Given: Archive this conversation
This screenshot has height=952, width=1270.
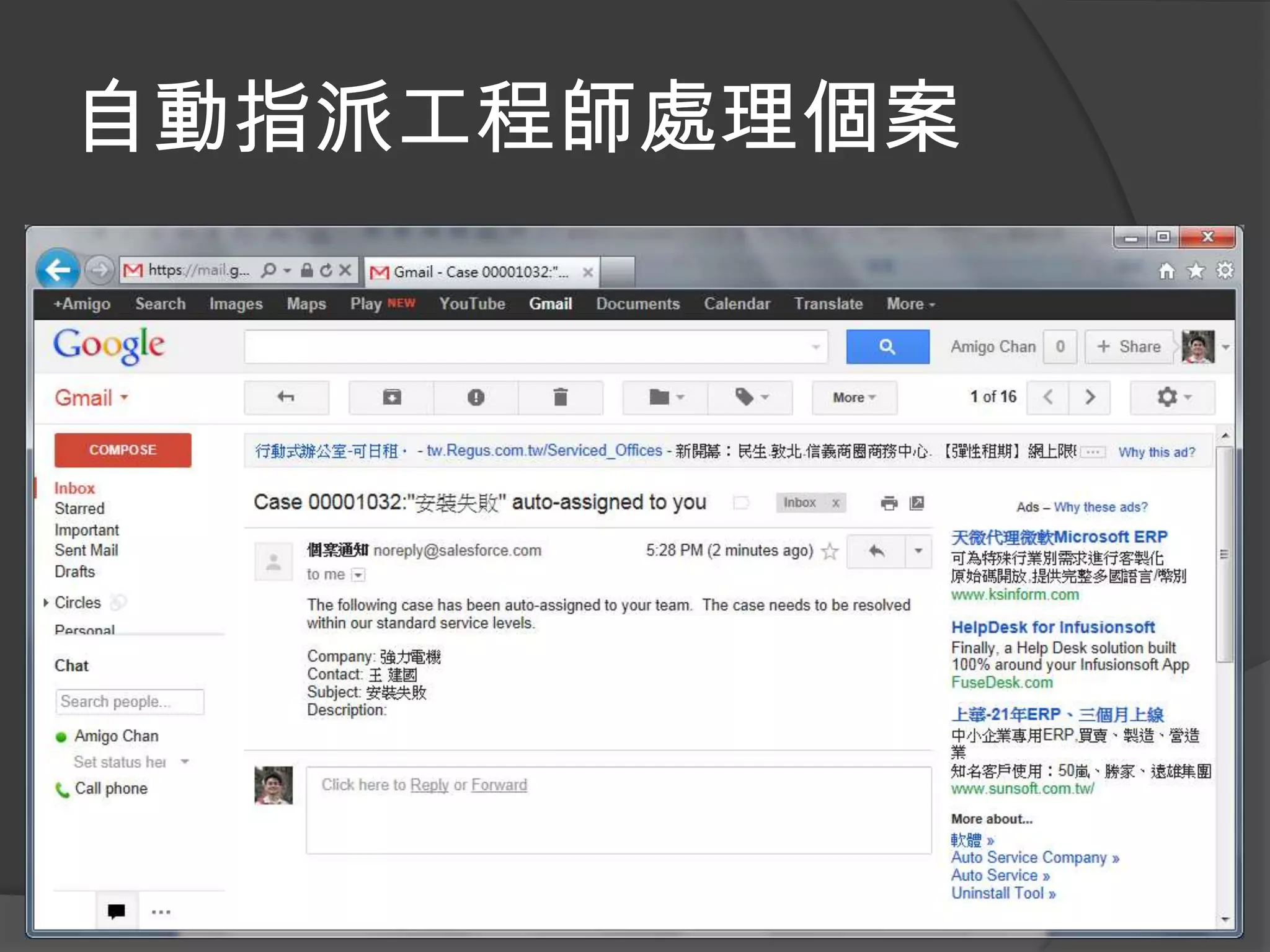Looking at the screenshot, I should click(x=391, y=397).
